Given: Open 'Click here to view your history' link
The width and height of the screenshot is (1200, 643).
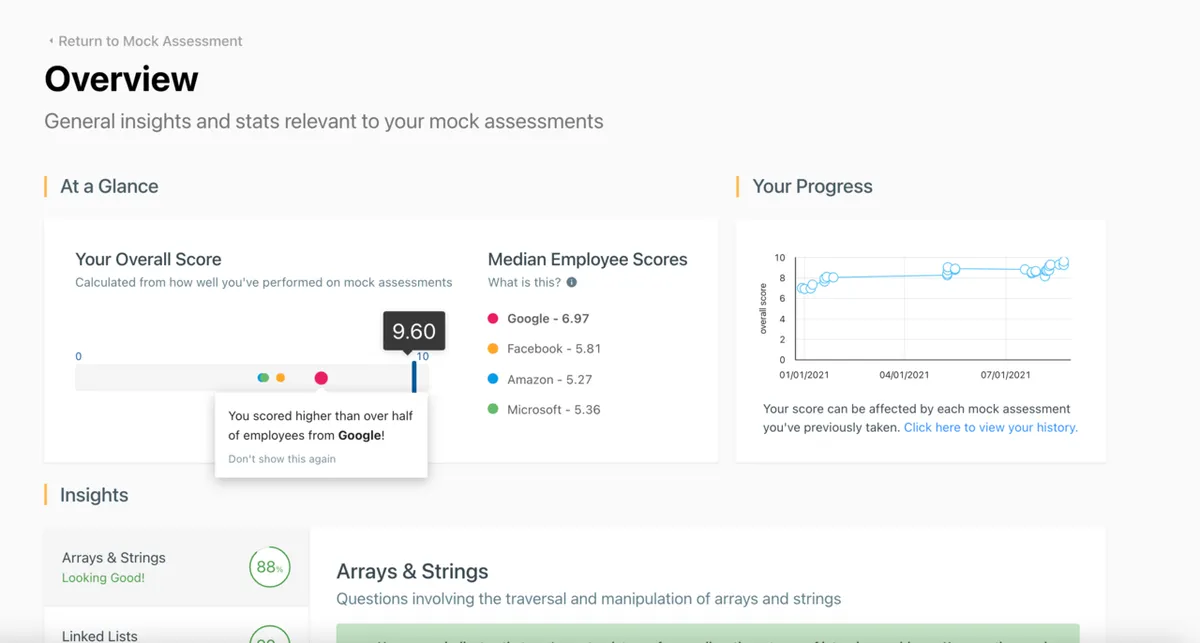Looking at the screenshot, I should 990,427.
